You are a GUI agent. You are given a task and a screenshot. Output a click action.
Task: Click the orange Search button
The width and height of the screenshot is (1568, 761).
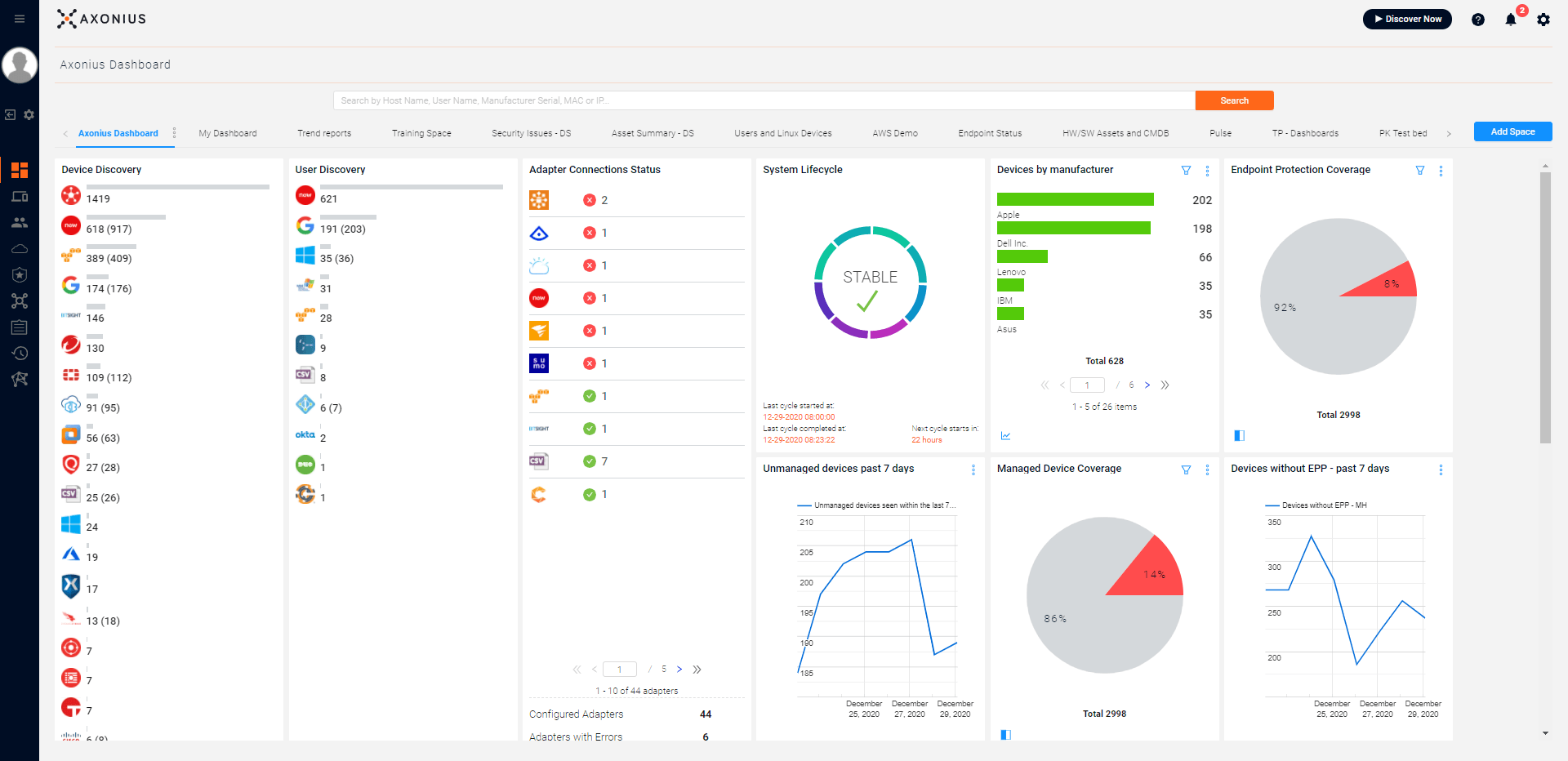pos(1234,100)
